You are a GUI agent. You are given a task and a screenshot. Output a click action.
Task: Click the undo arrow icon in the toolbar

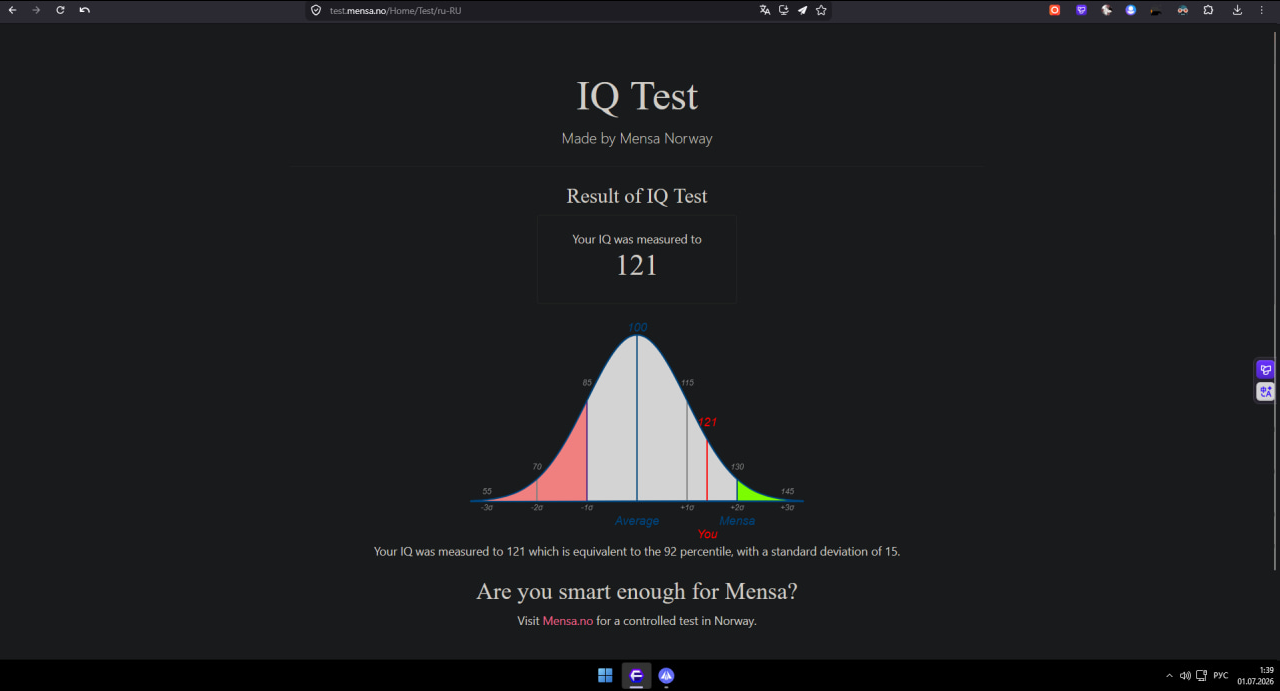coord(85,10)
